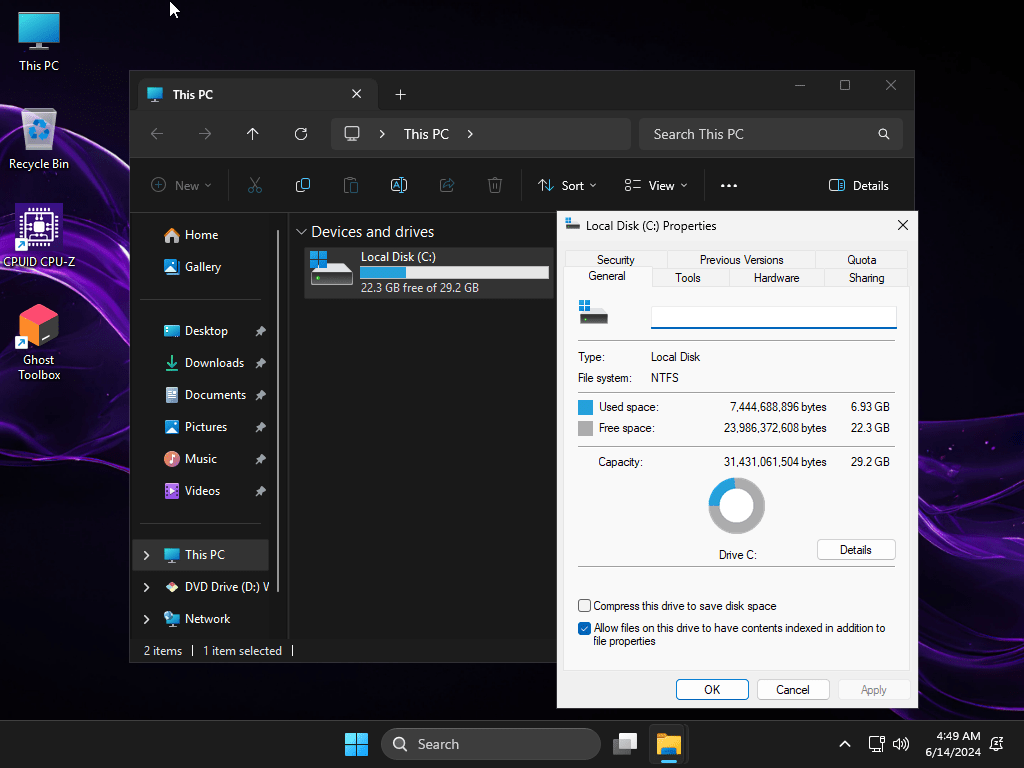Image resolution: width=1024 pixels, height=768 pixels.
Task: Enable compress this drive to save disk space
Action: click(584, 605)
